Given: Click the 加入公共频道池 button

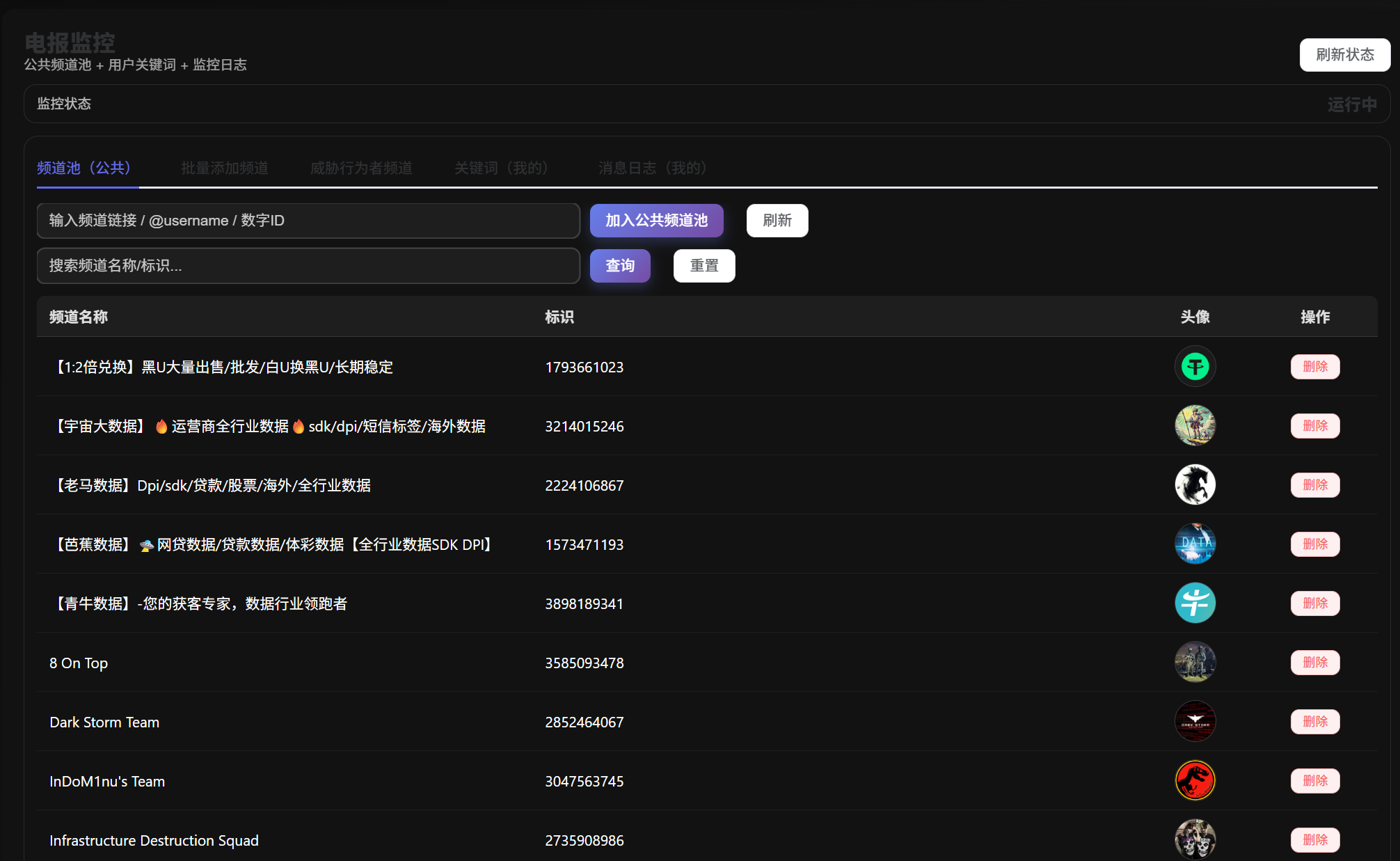Looking at the screenshot, I should [656, 221].
